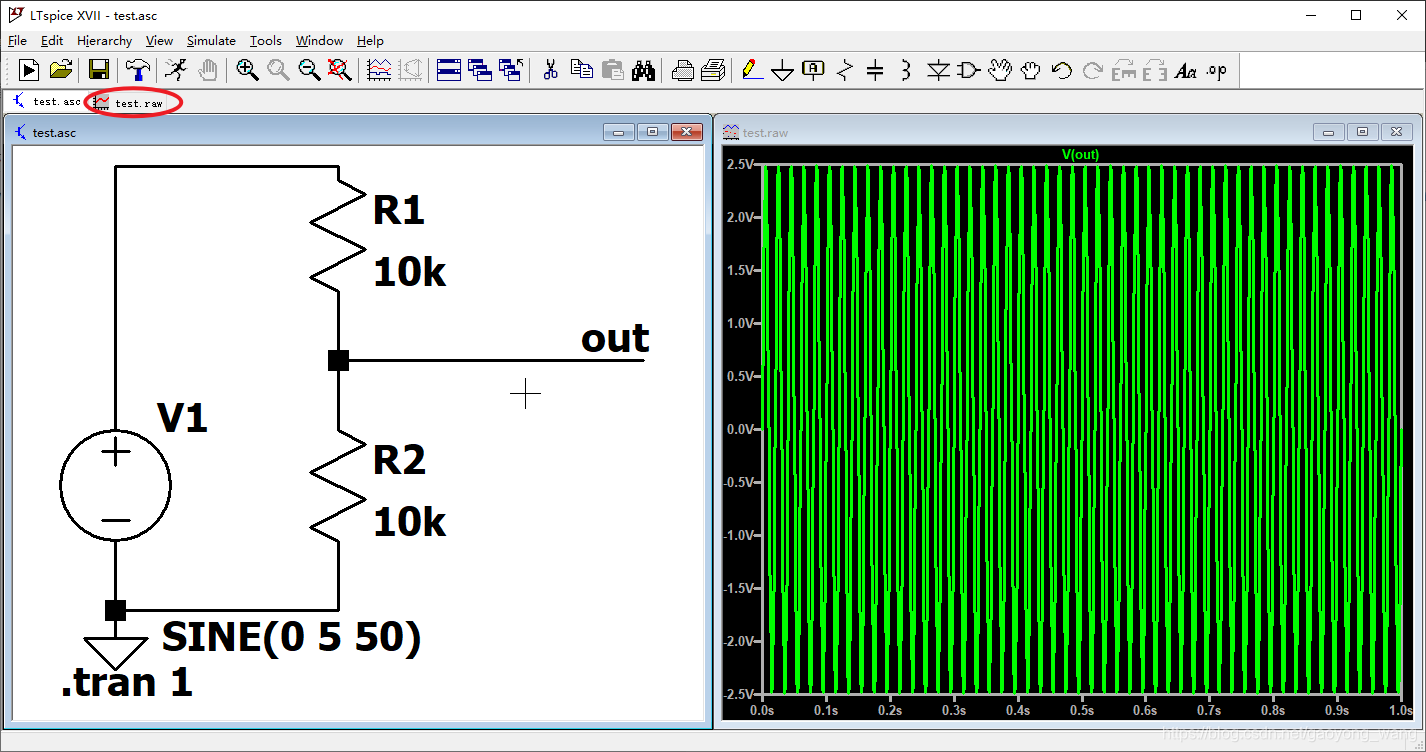Viewport: 1426px width, 752px height.
Task: Open the Tools menu
Action: click(266, 41)
